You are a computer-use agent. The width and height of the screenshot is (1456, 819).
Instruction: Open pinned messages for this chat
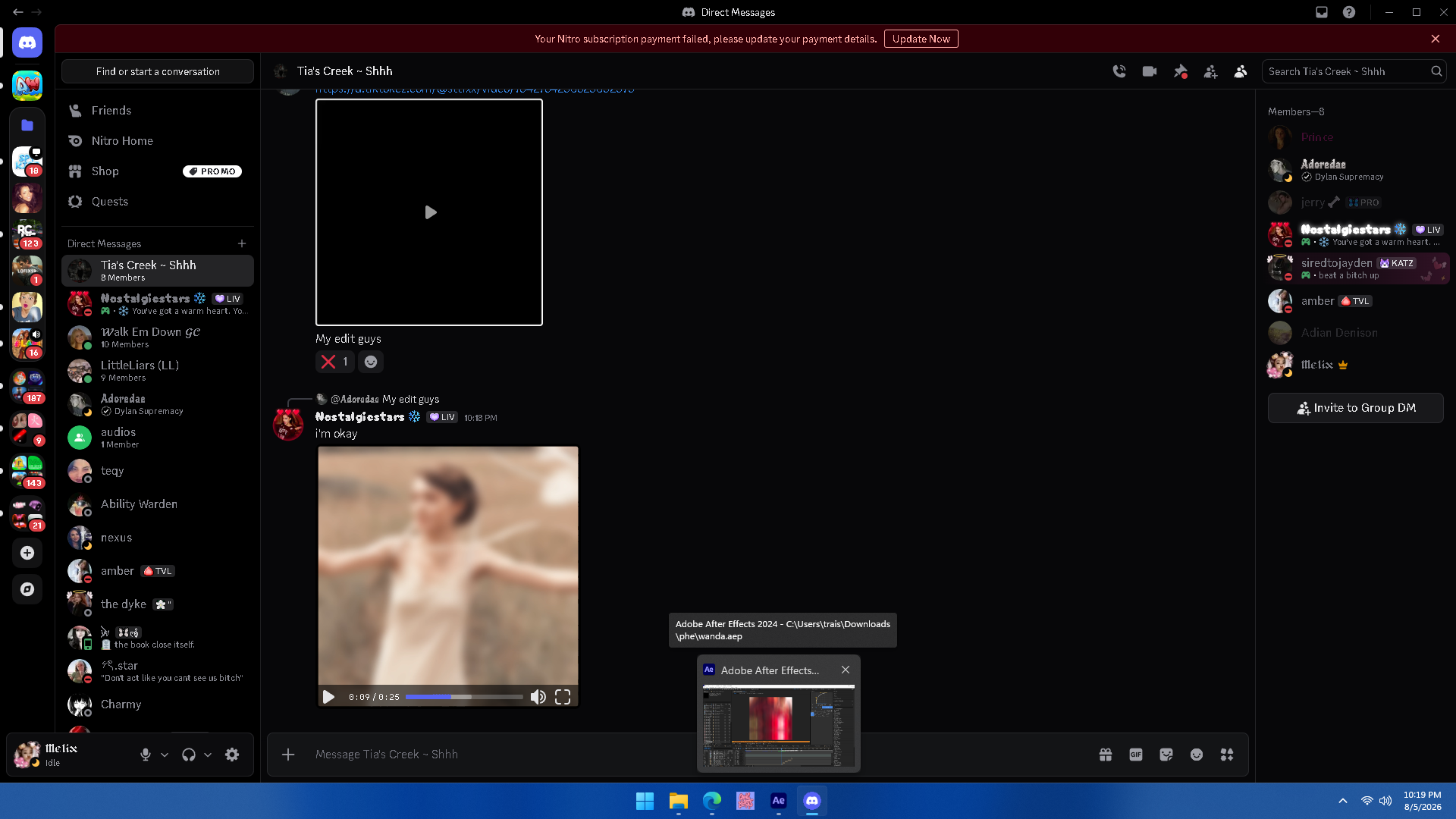point(1181,71)
